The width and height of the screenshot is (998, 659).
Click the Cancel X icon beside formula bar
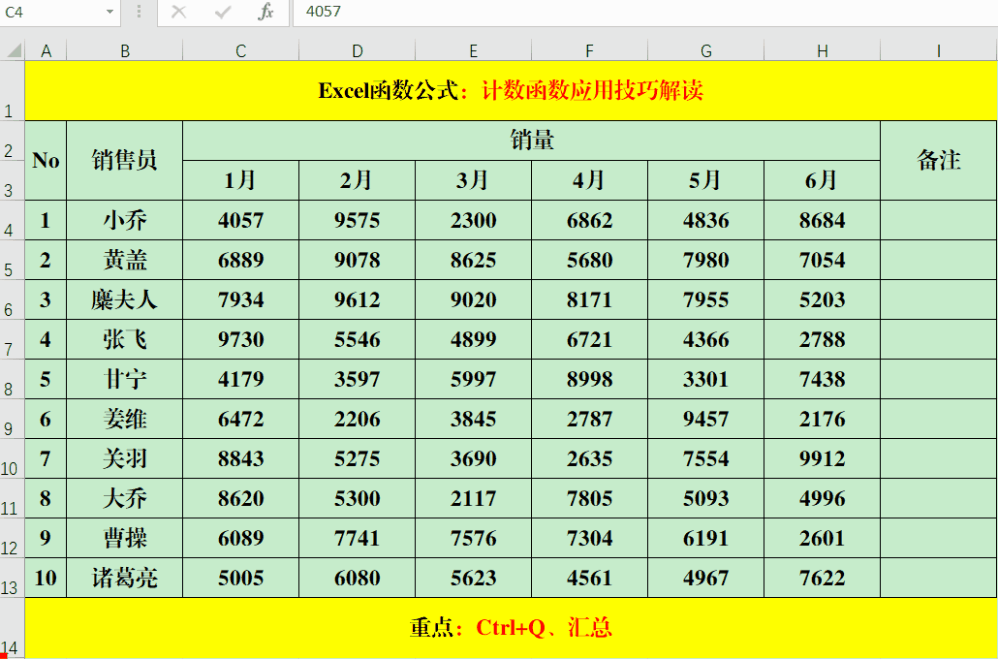click(x=178, y=14)
